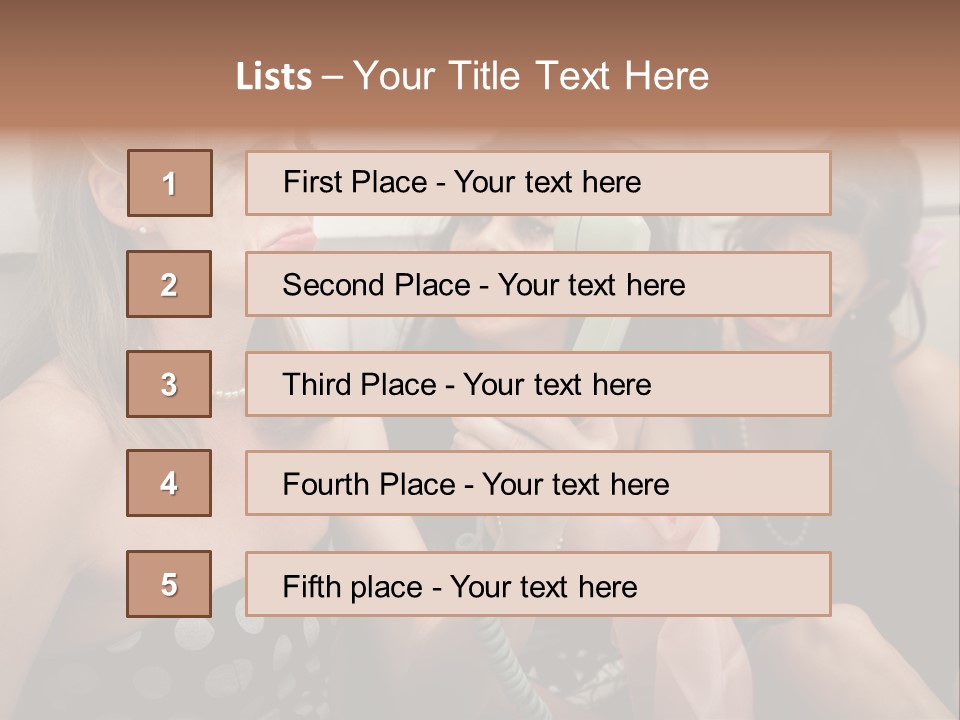The image size is (960, 720).
Task: Click the number 1 box
Action: 169,183
